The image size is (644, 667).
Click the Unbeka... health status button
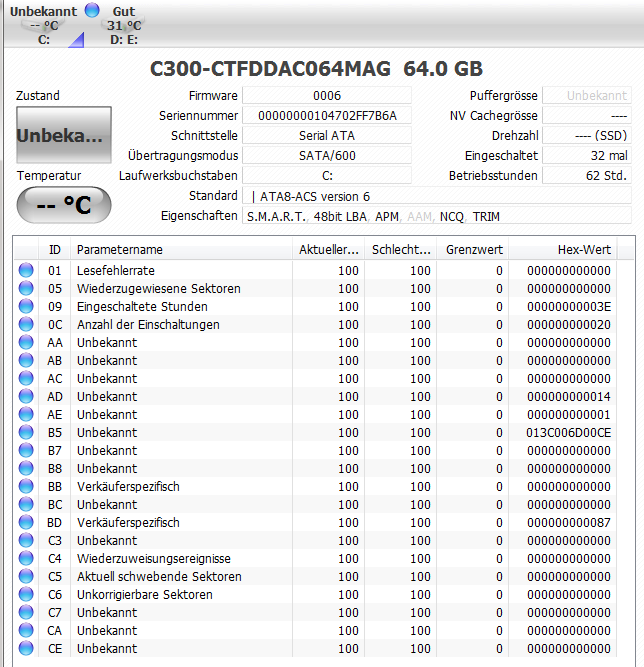point(64,135)
